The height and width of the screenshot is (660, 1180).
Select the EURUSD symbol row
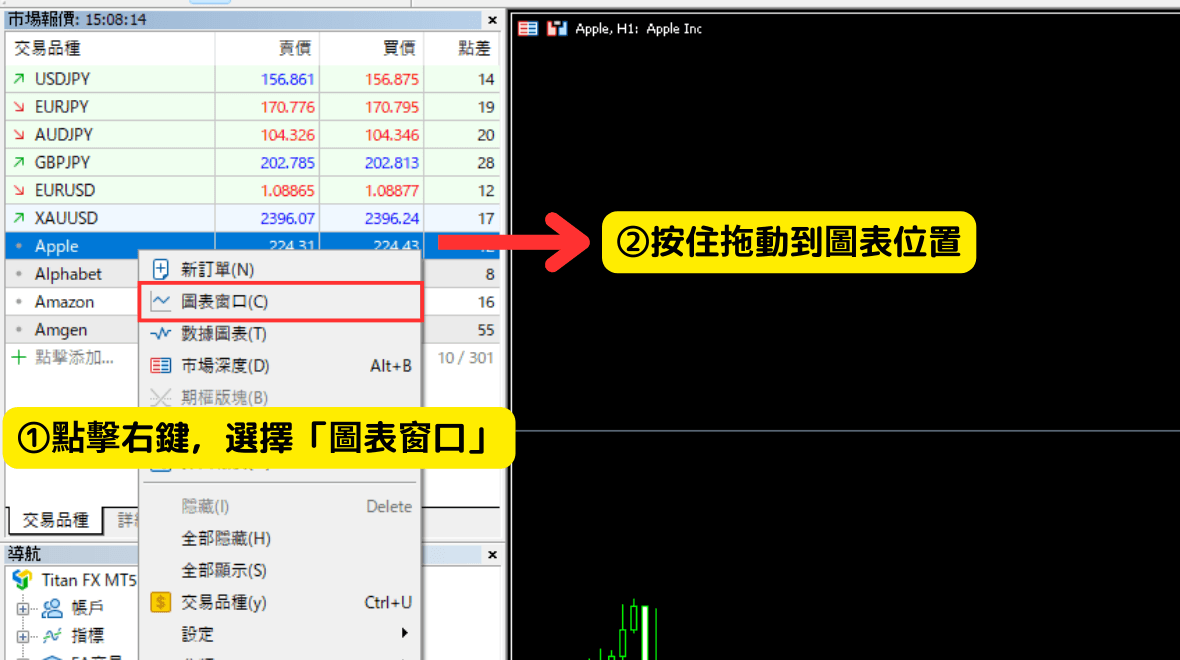(x=253, y=190)
